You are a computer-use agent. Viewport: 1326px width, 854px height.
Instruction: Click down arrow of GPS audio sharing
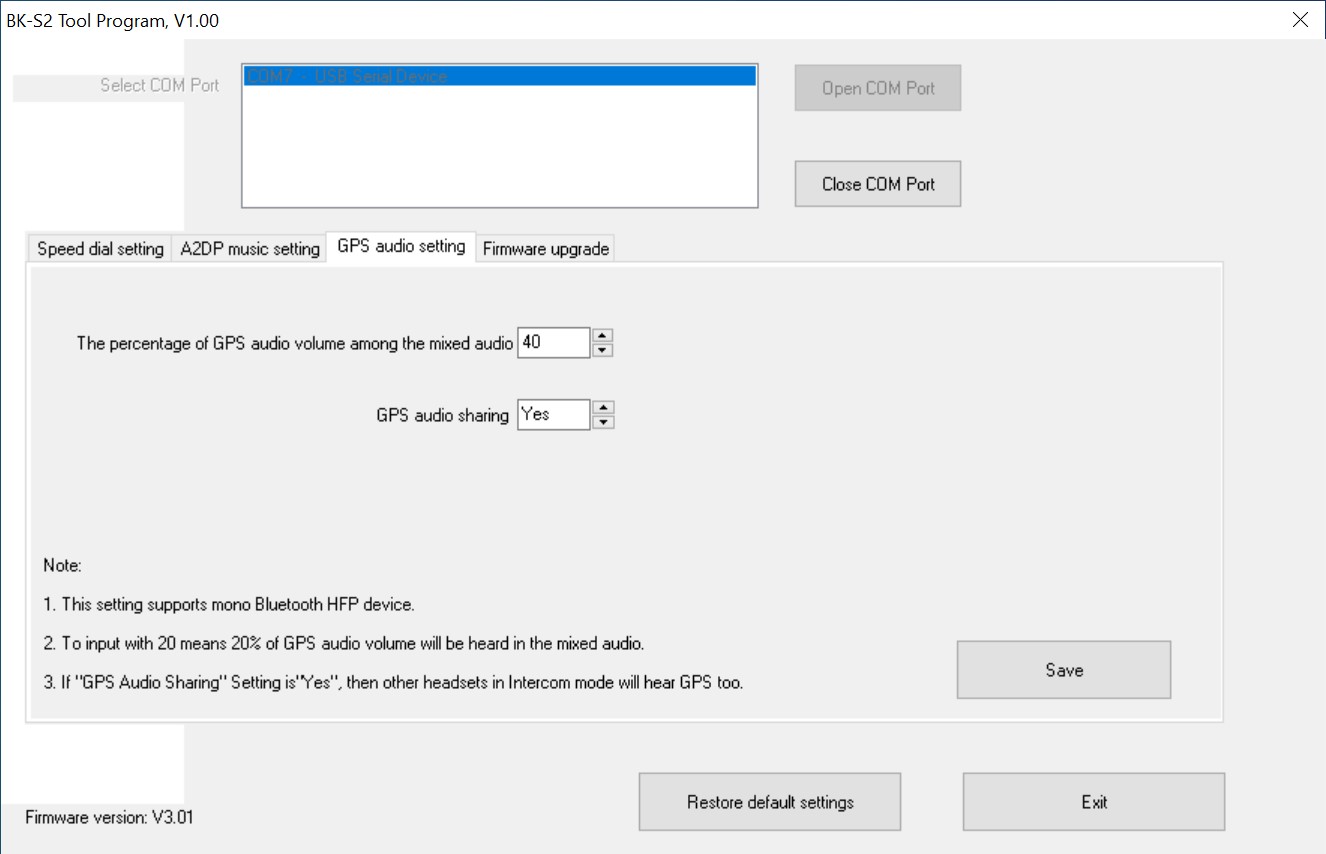coord(603,422)
